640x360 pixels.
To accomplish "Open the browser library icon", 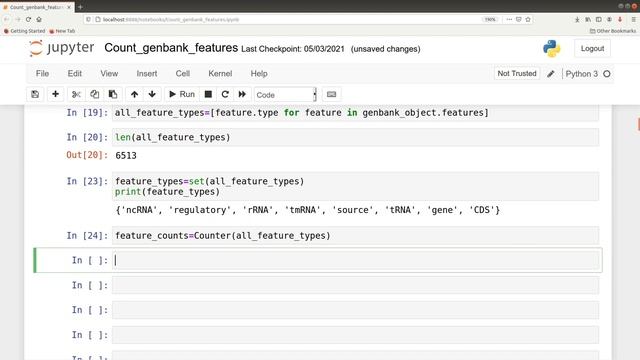I will pyautogui.click(x=588, y=19).
